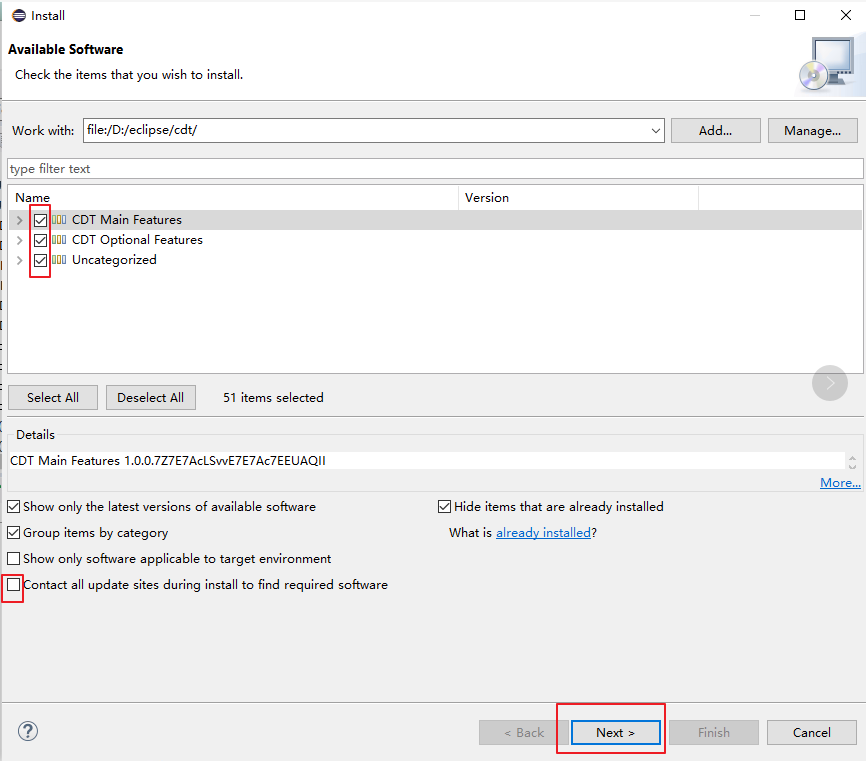This screenshot has width=866, height=761.
Task: Click the gray circular arrow icon
Action: click(829, 383)
